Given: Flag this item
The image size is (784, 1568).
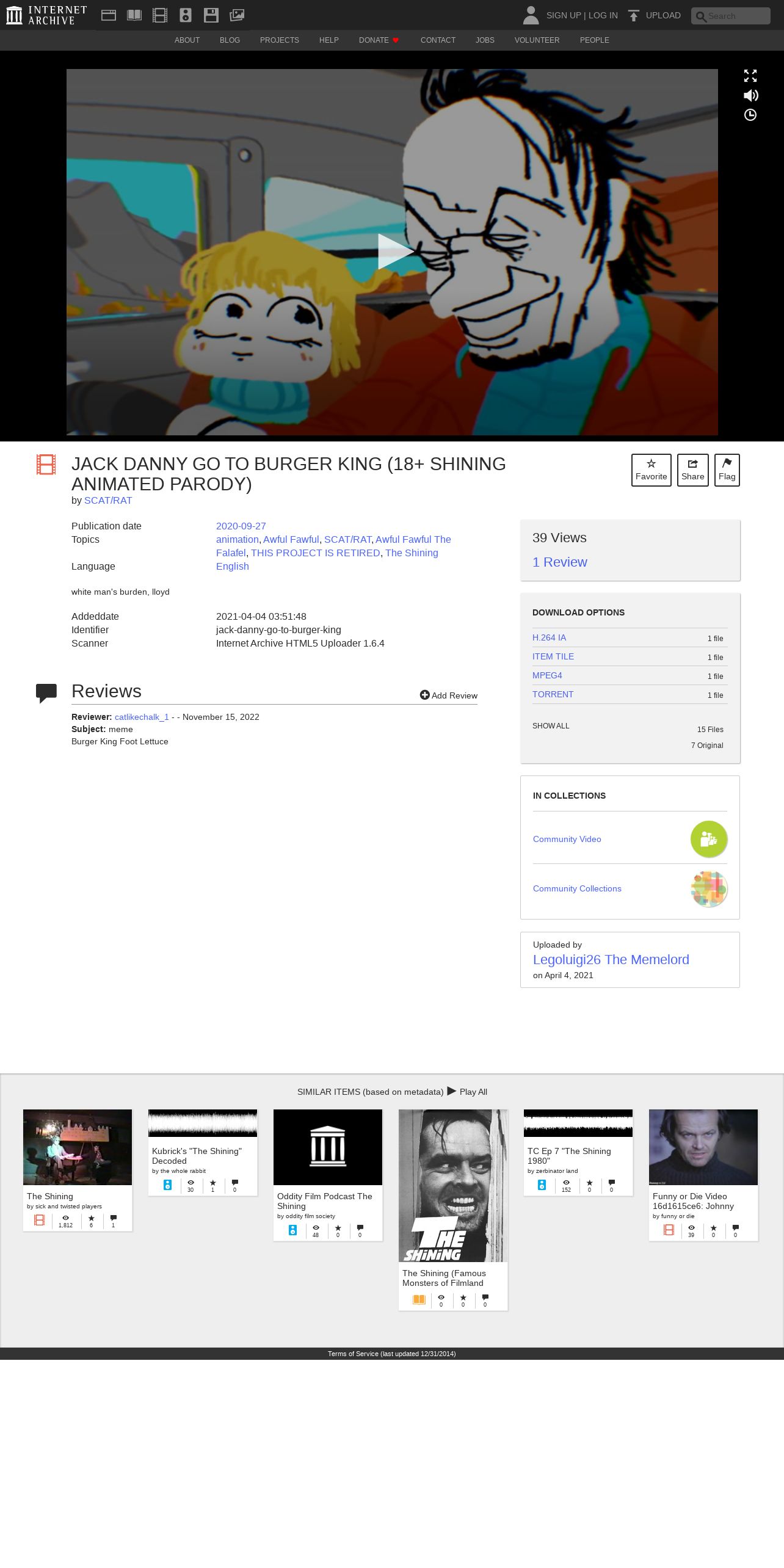Looking at the screenshot, I should [x=727, y=470].
